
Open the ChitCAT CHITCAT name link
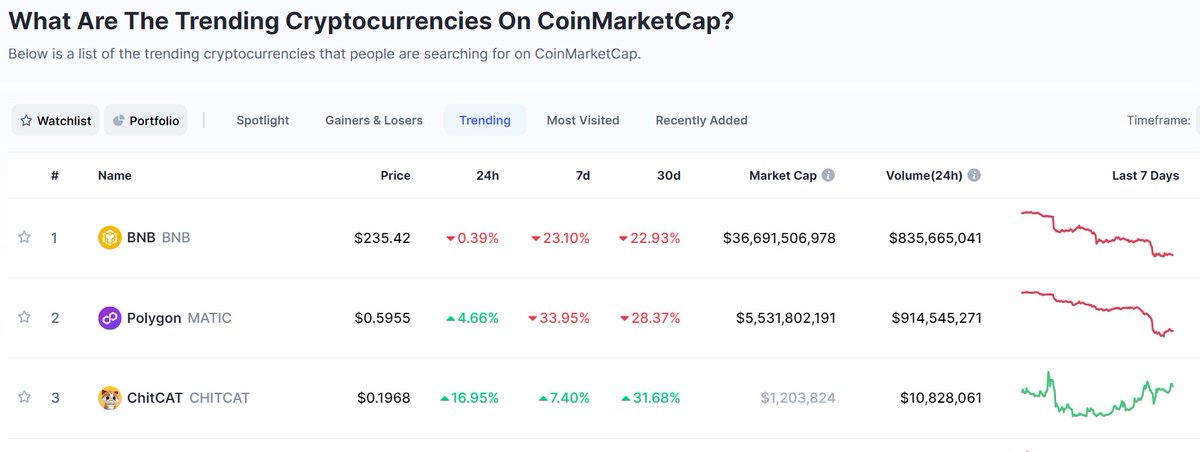[x=188, y=398]
